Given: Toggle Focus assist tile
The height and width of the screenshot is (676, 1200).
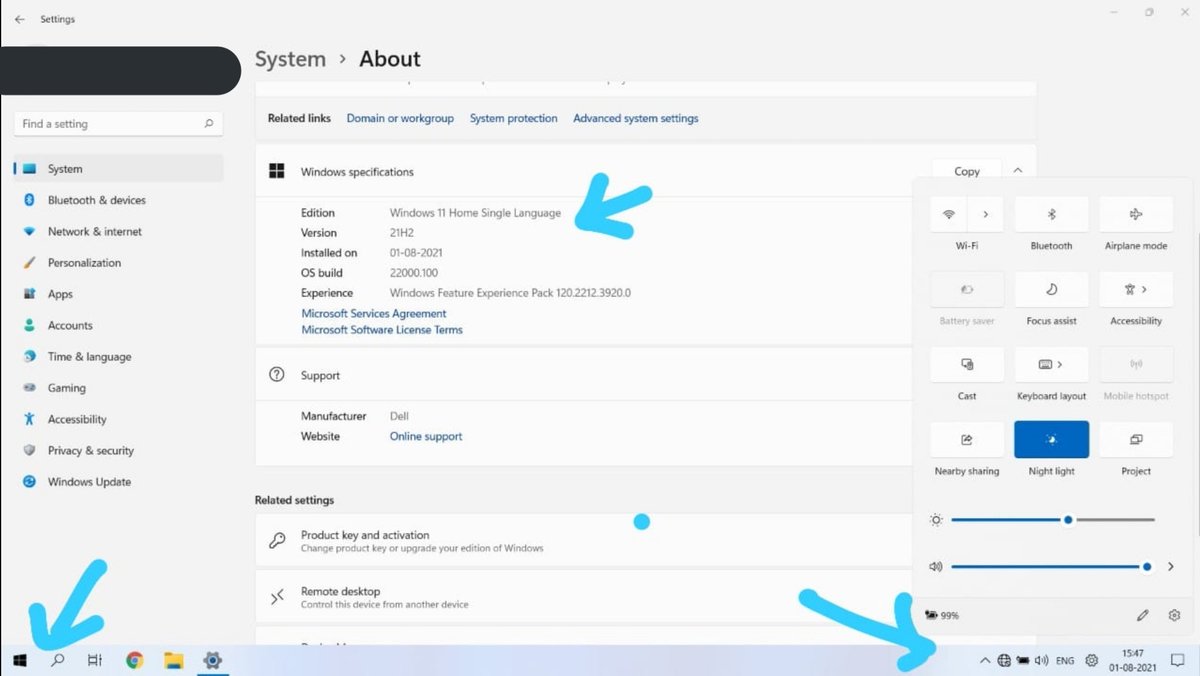Looking at the screenshot, I should point(1052,289).
